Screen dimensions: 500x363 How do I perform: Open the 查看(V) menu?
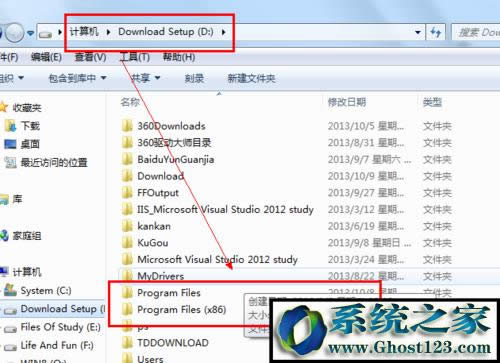pyautogui.click(x=90, y=57)
